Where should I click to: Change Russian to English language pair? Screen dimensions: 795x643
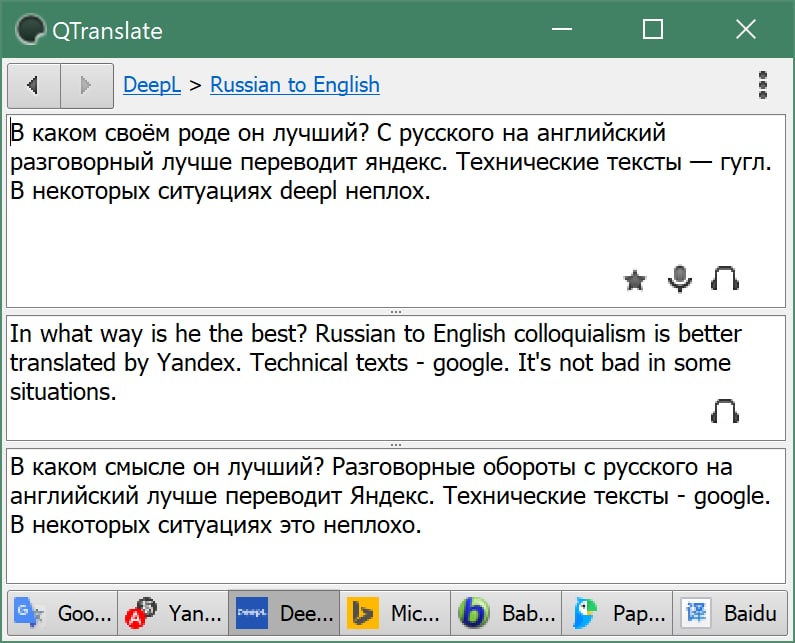coord(295,85)
